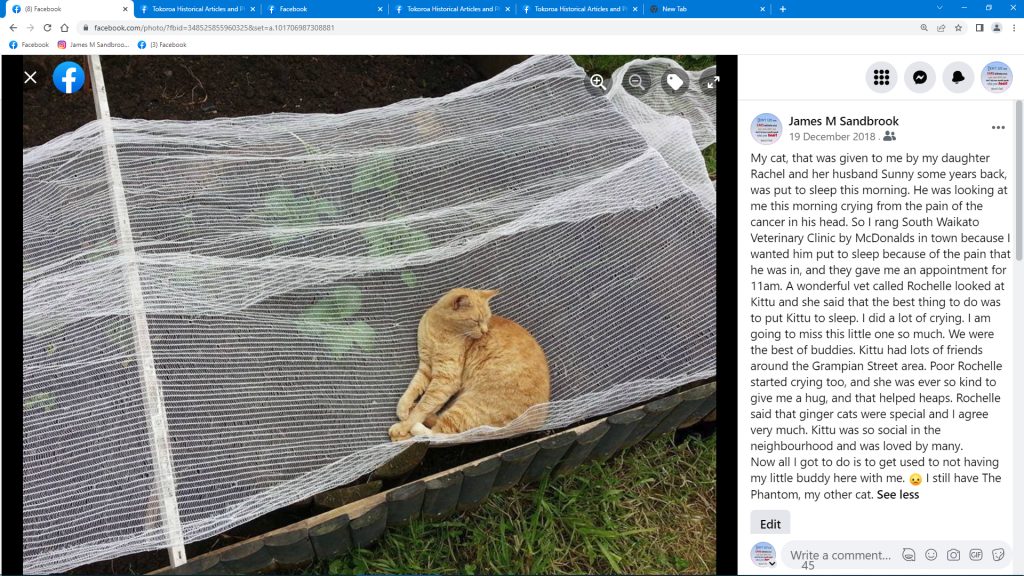The width and height of the screenshot is (1024, 576).
Task: Go to Facebook home via logo
Action: click(69, 77)
